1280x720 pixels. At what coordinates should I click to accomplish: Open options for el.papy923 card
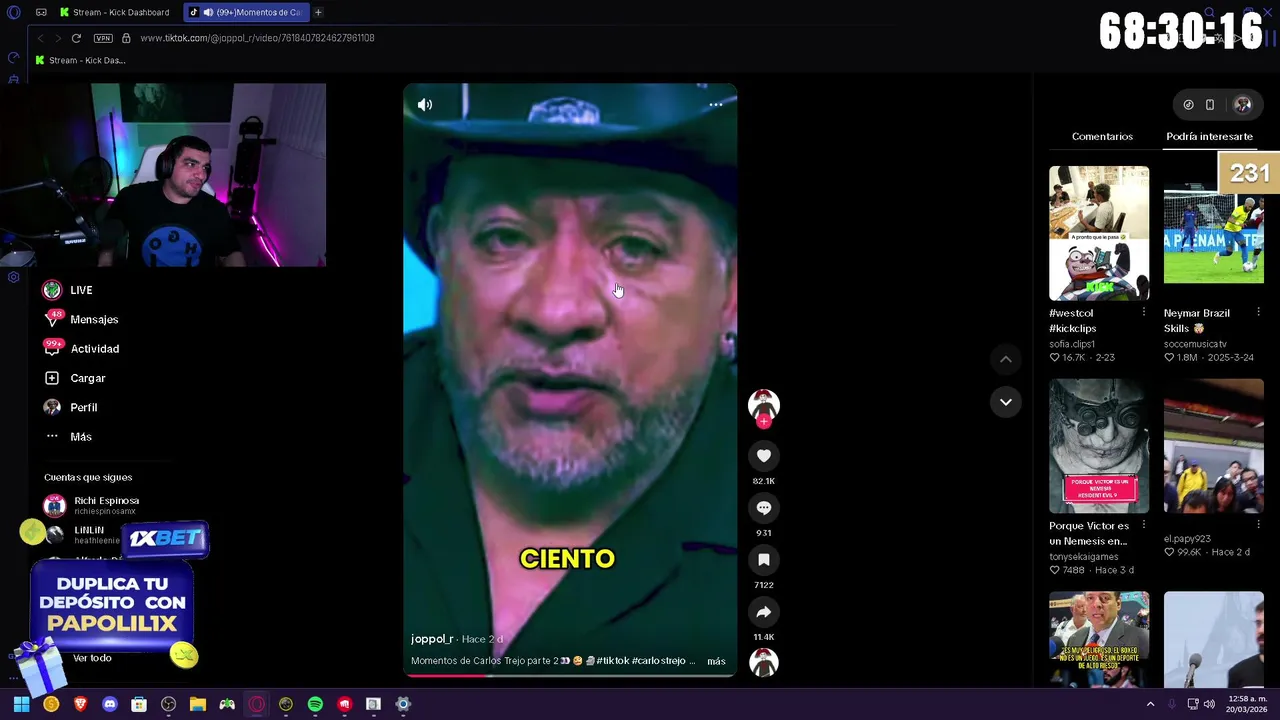[x=1258, y=526]
